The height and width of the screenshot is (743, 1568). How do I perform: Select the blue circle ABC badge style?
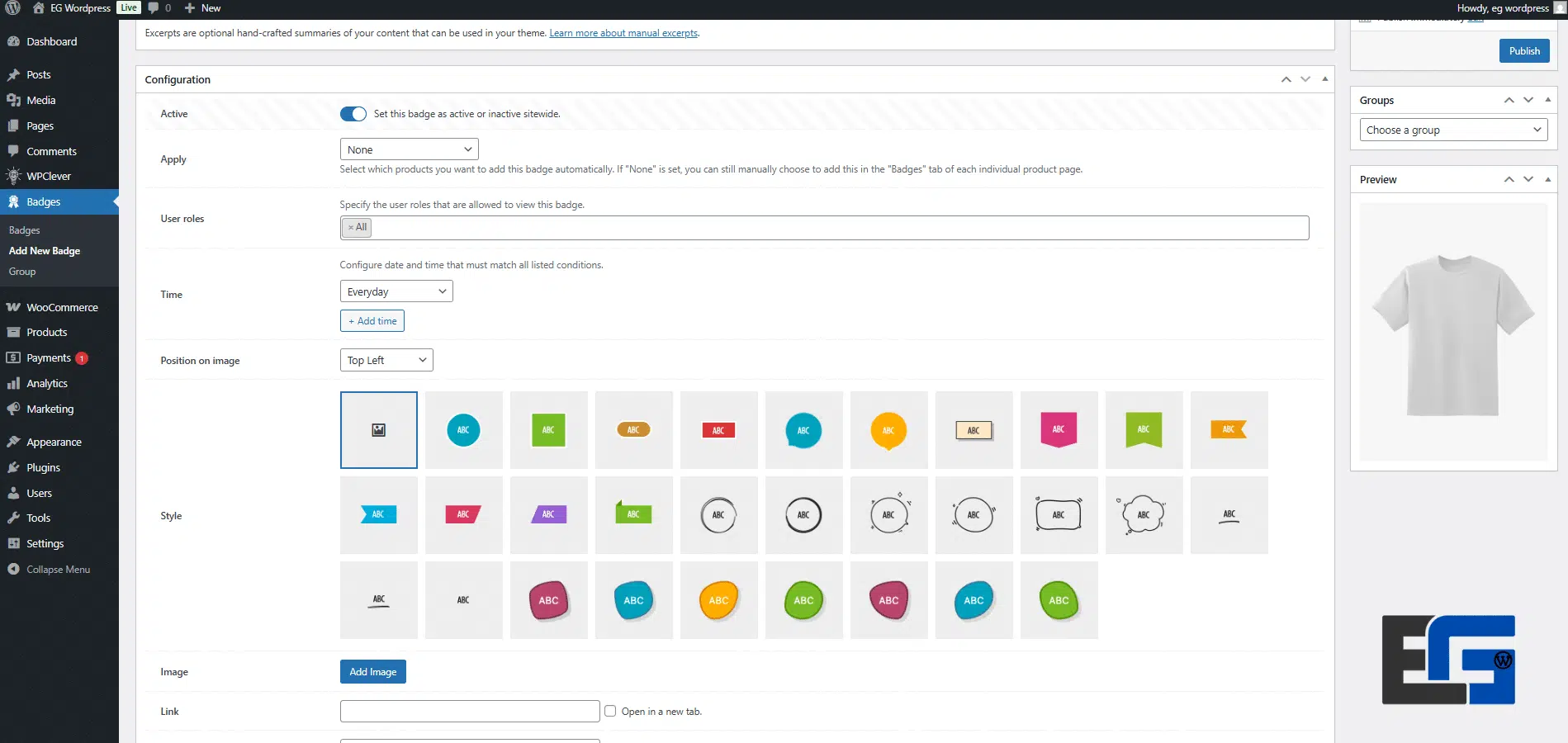click(x=463, y=429)
